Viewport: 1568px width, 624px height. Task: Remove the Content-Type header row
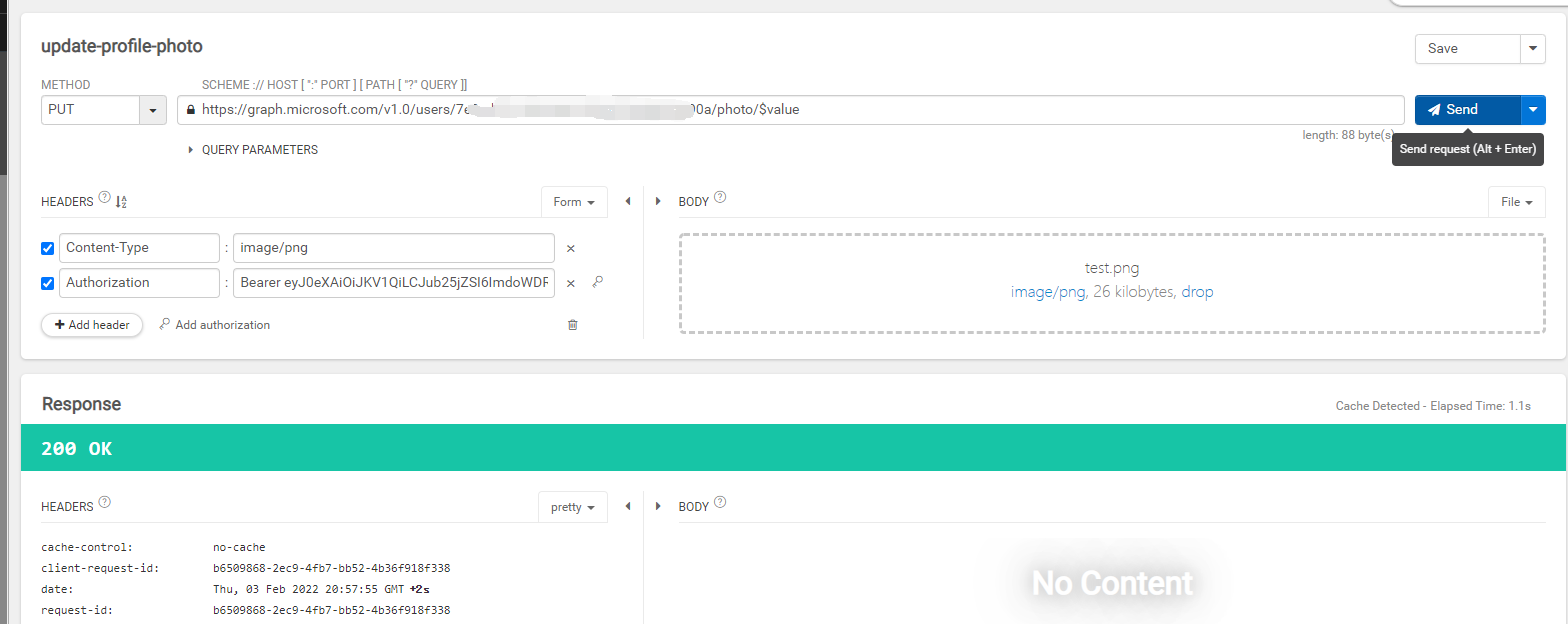(571, 249)
